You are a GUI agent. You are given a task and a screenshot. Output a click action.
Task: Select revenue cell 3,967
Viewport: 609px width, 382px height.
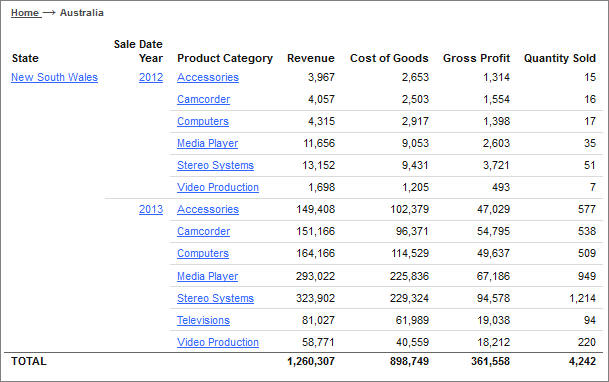[x=321, y=77]
